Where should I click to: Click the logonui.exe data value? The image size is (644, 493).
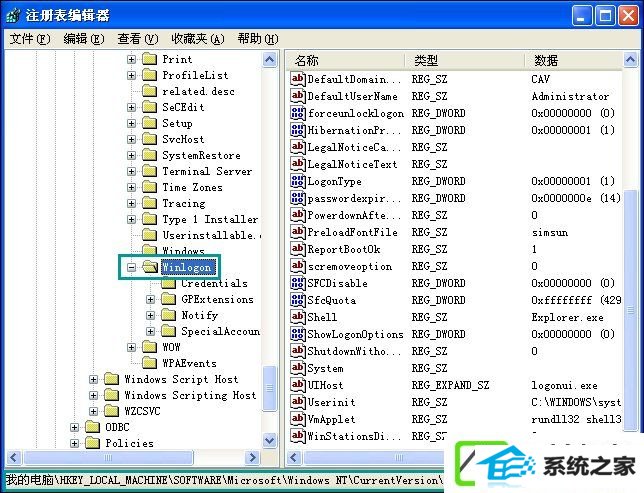pos(564,385)
